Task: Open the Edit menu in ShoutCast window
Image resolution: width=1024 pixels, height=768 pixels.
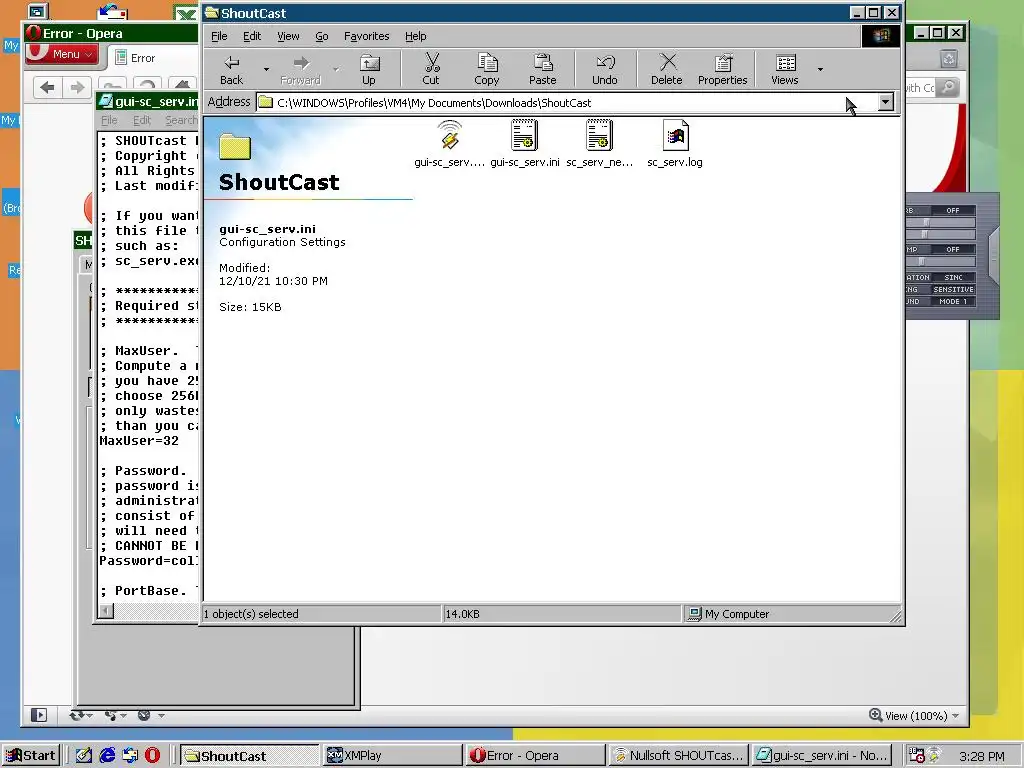Action: pyautogui.click(x=252, y=37)
